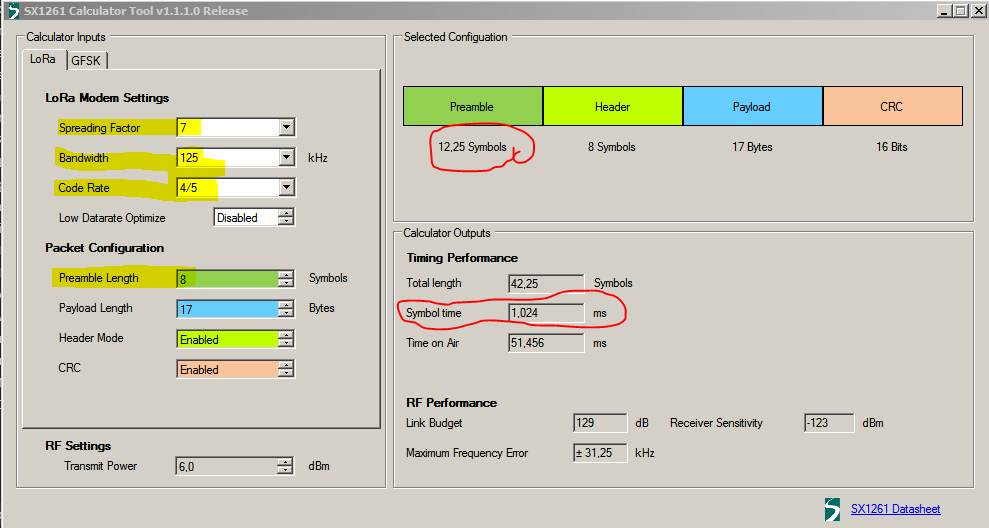Open the Code Rate dropdown arrow

coord(286,187)
